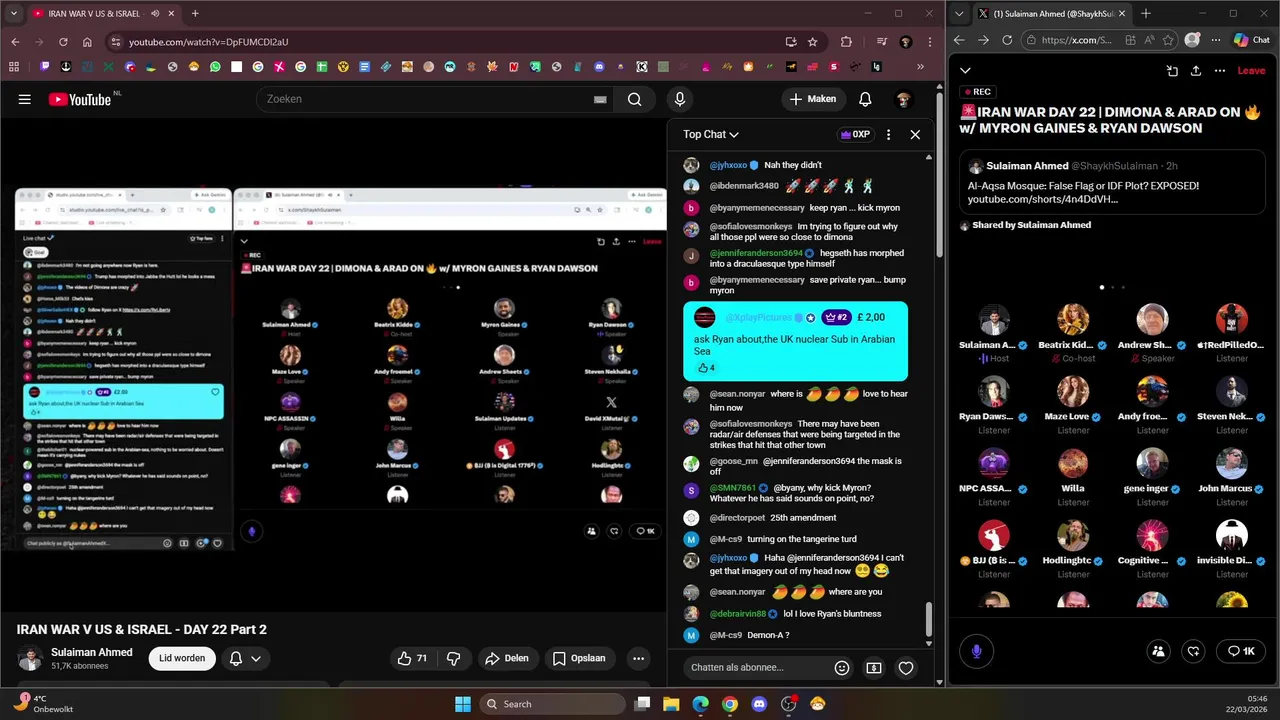
Task: Click the taskbar Search box
Action: [x=552, y=704]
